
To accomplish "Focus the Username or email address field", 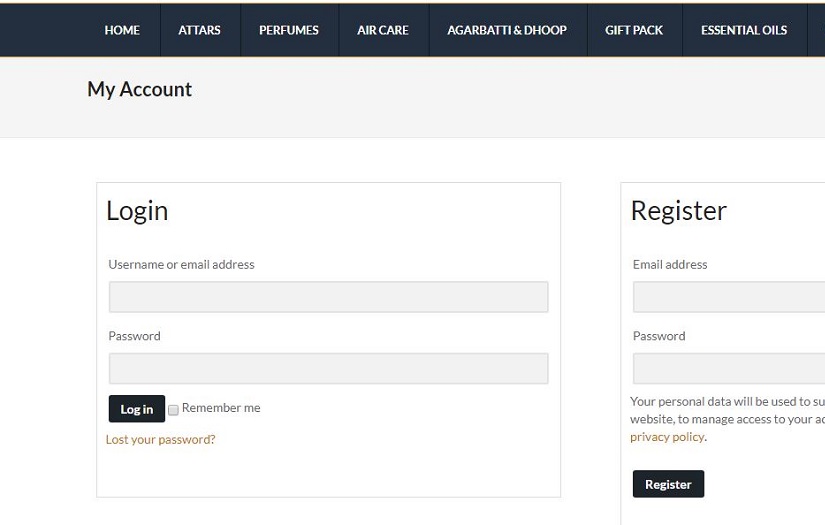I will pyautogui.click(x=328, y=297).
